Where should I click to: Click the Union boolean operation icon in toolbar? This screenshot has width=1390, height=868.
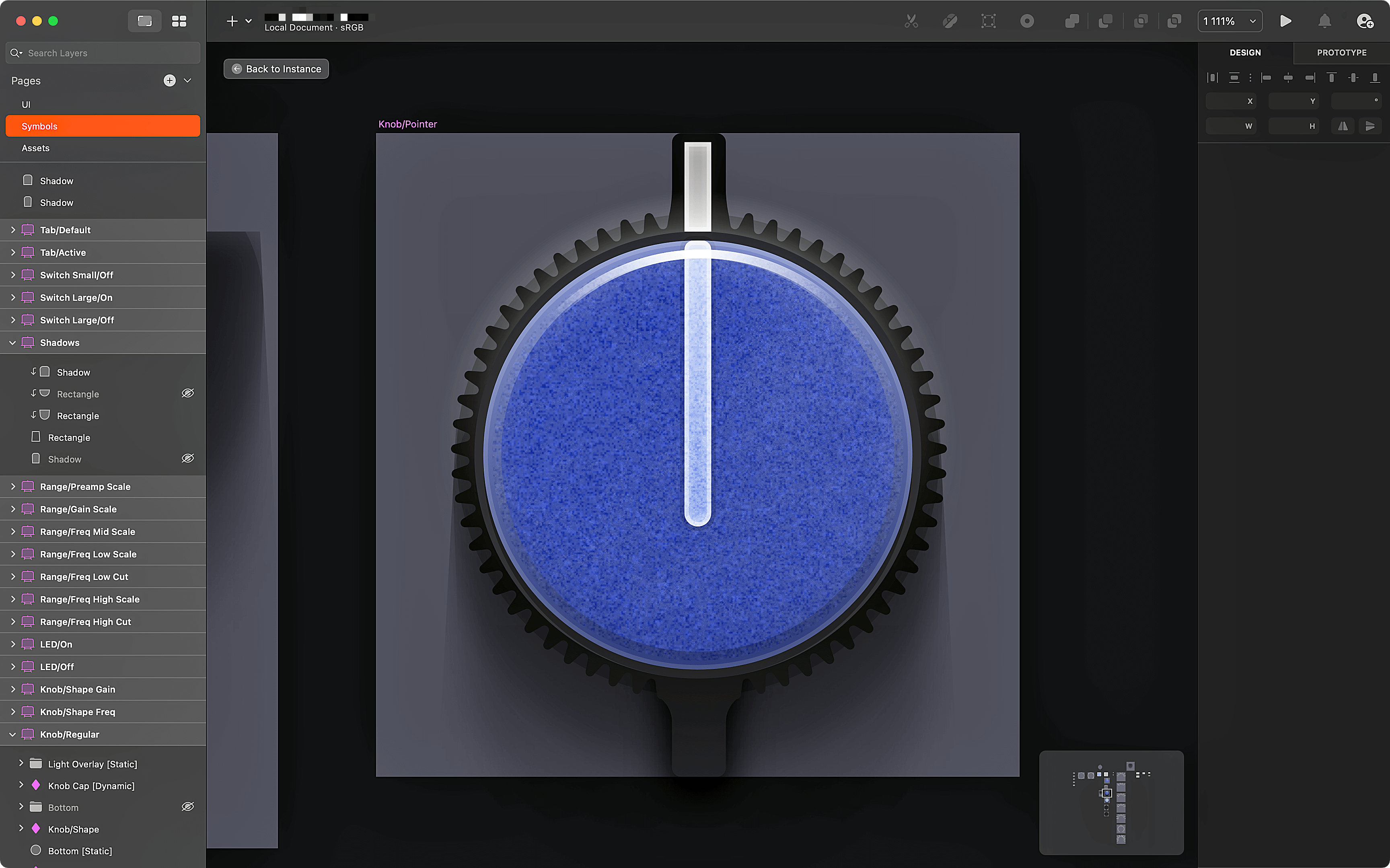(1072, 21)
